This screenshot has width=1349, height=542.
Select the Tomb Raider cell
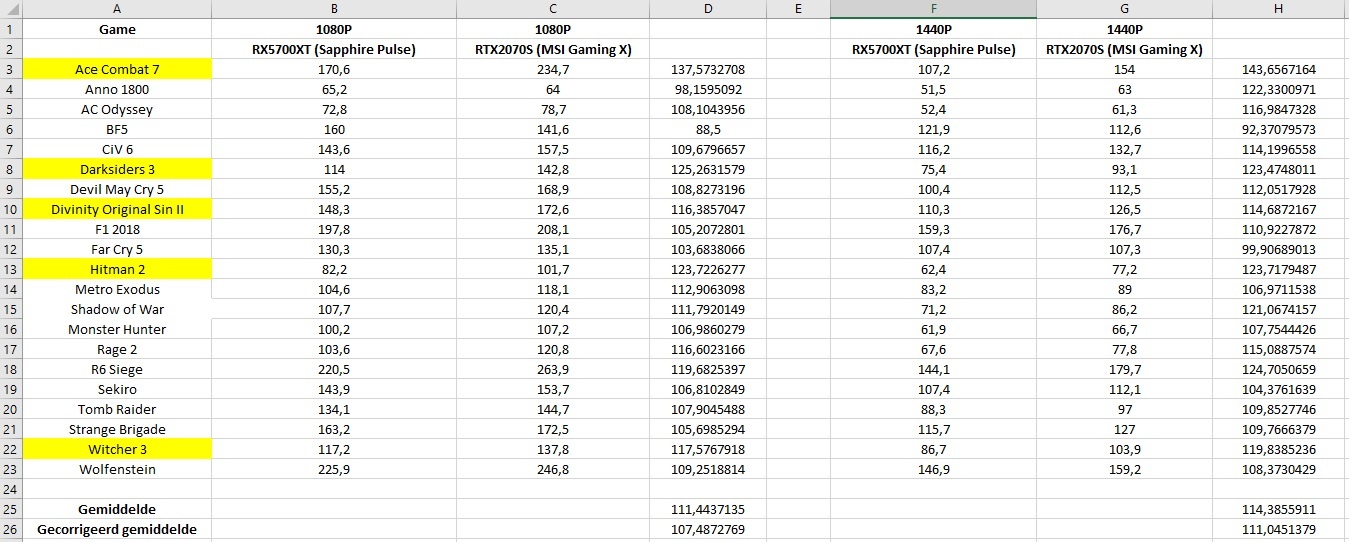pyautogui.click(x=117, y=409)
